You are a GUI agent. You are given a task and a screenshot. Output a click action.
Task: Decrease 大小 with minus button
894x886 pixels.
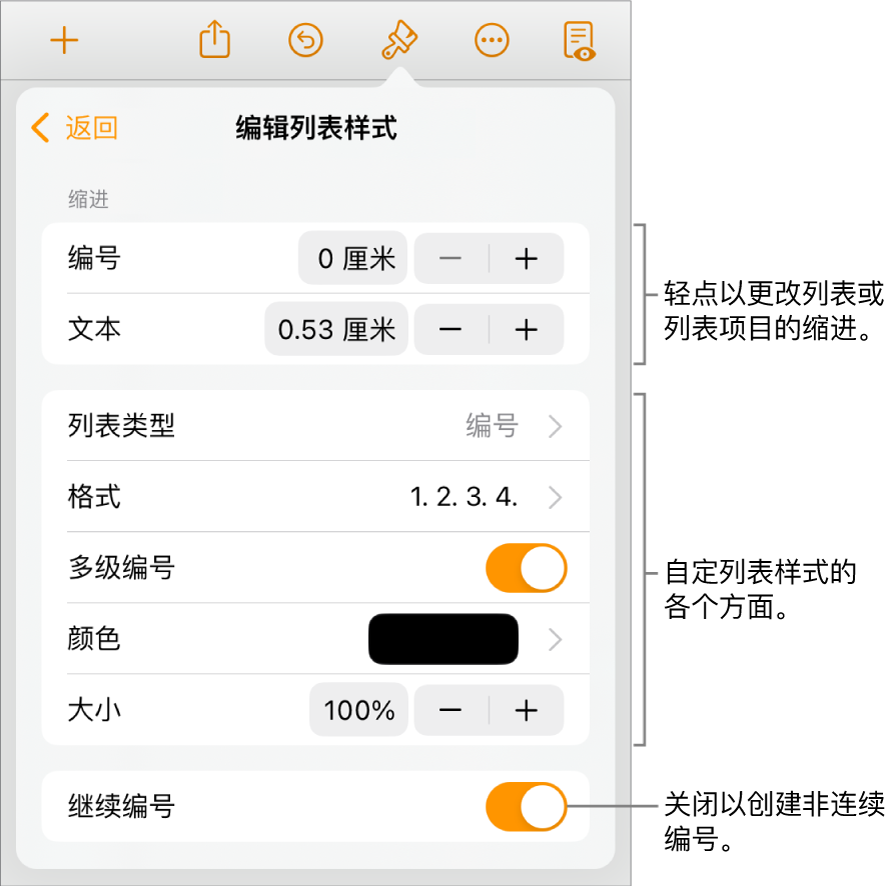[x=450, y=710]
